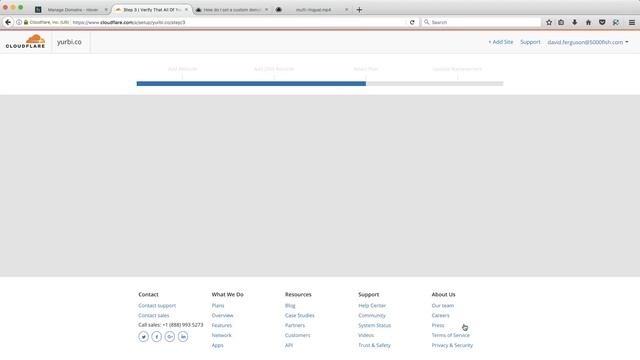Close the Step 3 Cloudflare tab

click(x=186, y=9)
